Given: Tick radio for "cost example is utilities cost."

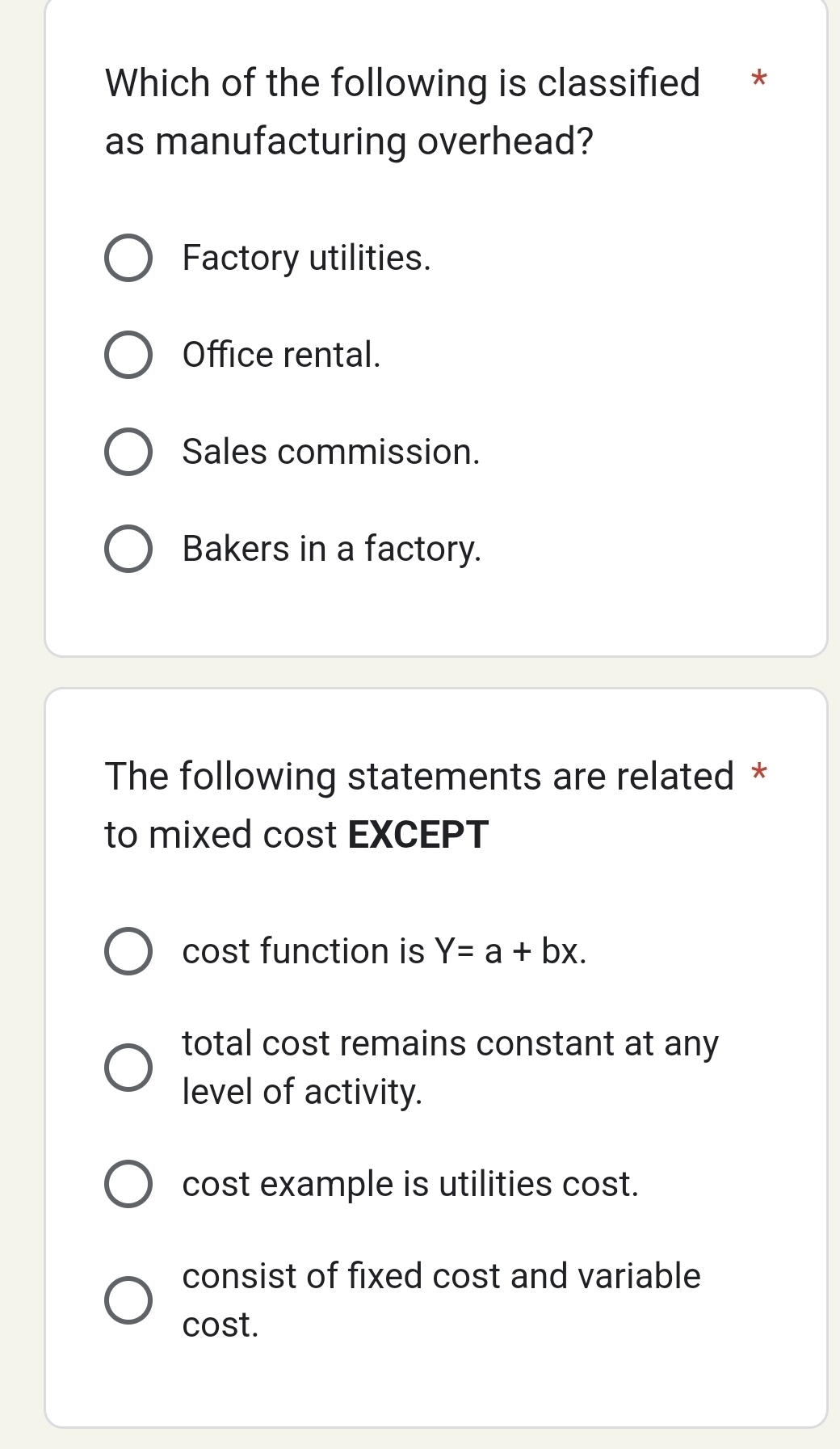Looking at the screenshot, I should 128,1185.
